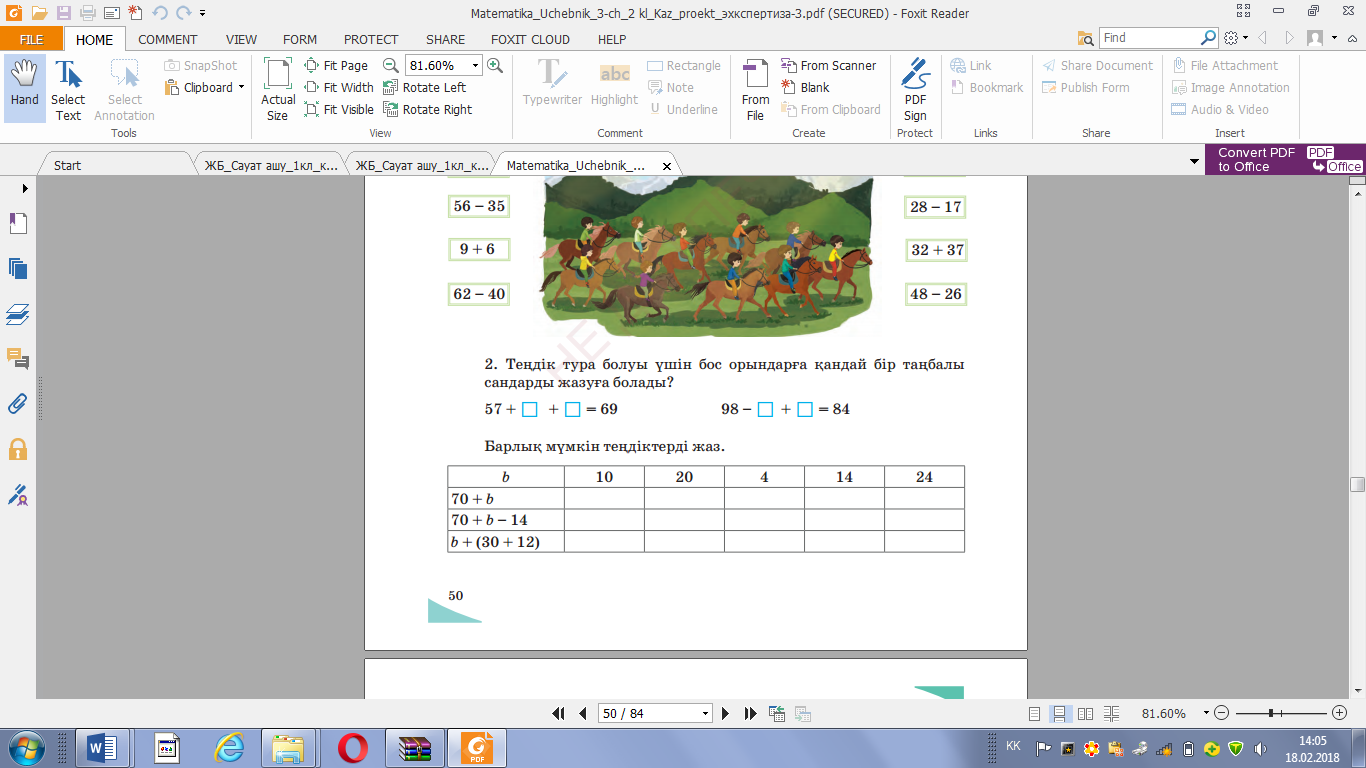Screen dimensions: 1366x768
Task: Enable continuous facing view mode
Action: coord(1110,714)
